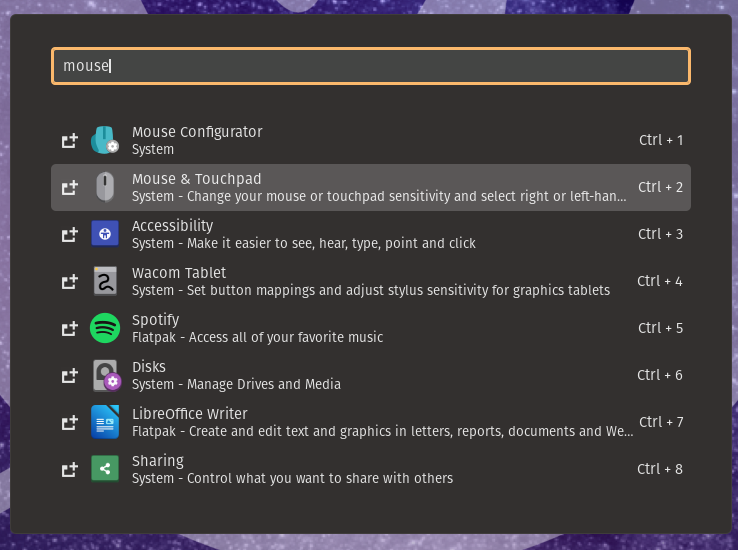This screenshot has height=550, width=738.
Task: Click the Ctrl + 7 shortcut label
Action: pyautogui.click(x=660, y=422)
